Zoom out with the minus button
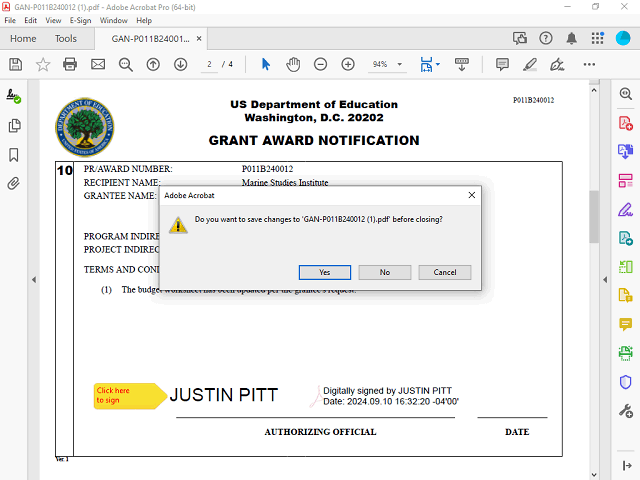Screen dimensions: 640x480 pos(320,64)
